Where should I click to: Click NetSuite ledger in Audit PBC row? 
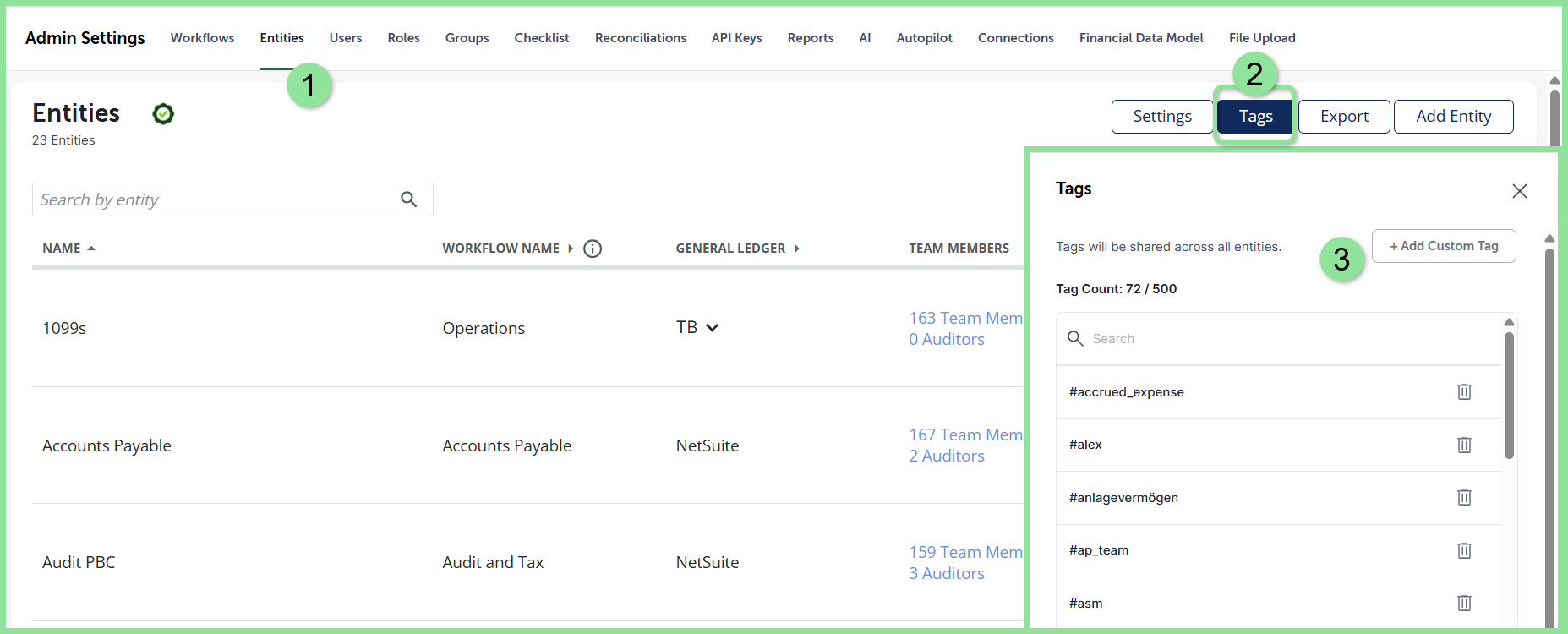point(708,562)
